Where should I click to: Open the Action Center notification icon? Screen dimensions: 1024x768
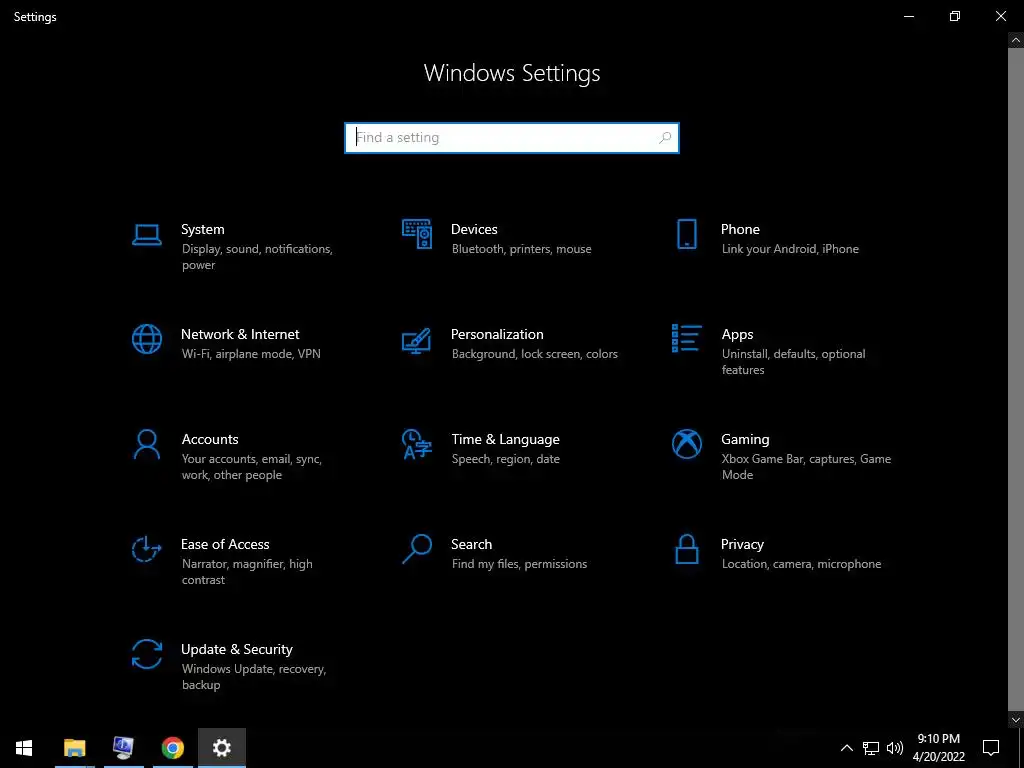coord(991,748)
